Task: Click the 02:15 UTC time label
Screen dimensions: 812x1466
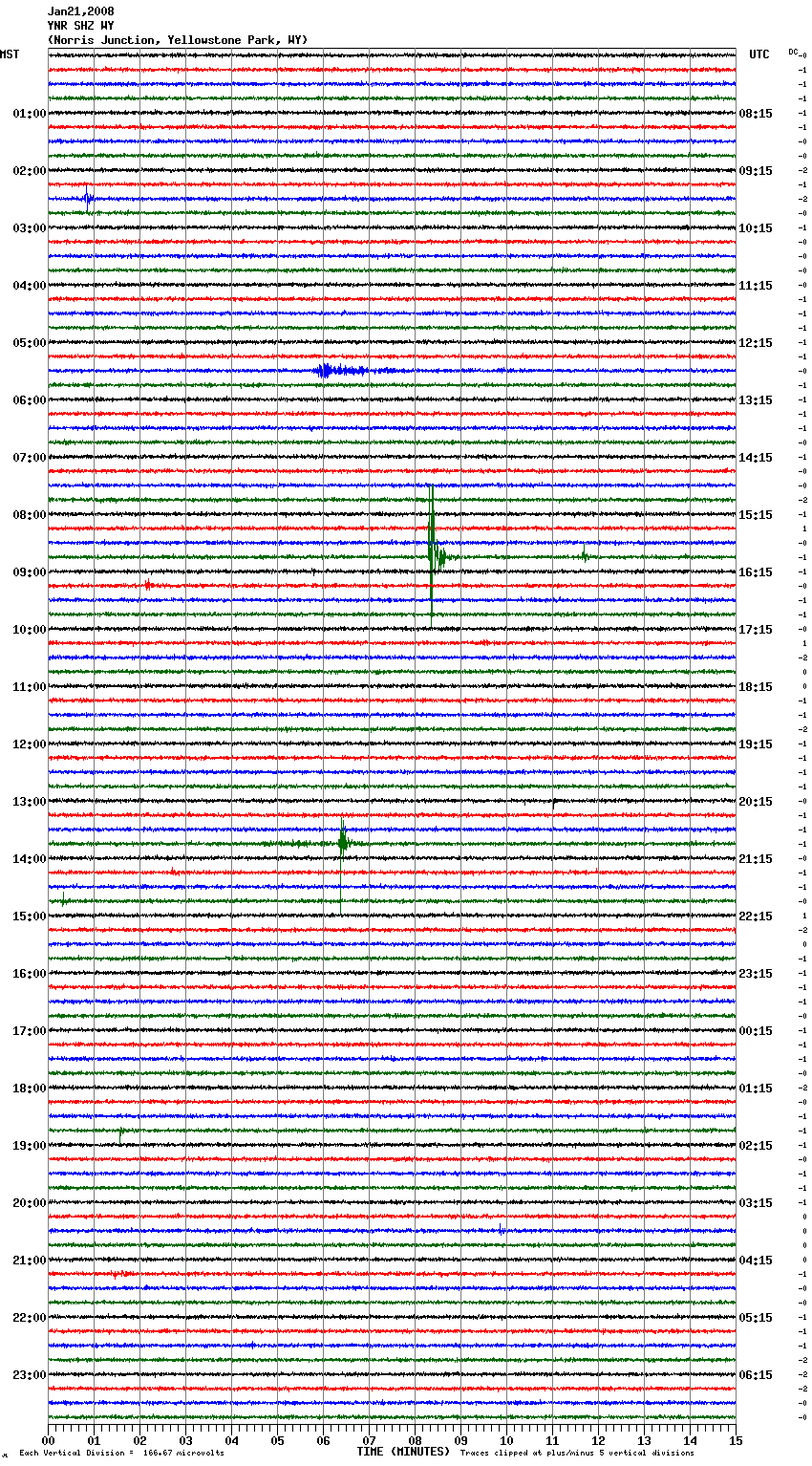Action: click(756, 1146)
